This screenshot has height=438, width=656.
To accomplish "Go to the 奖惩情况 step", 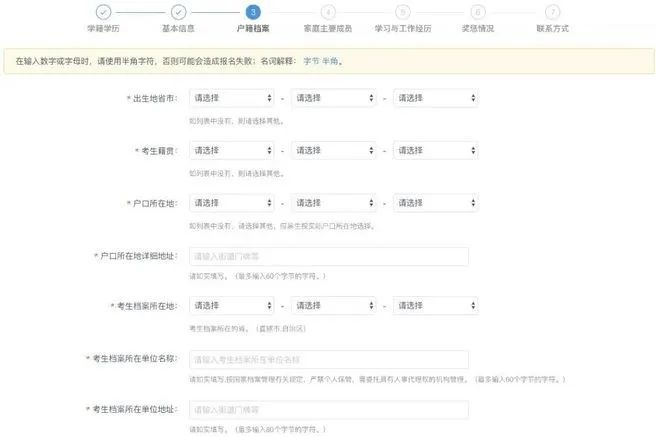I will [478, 28].
